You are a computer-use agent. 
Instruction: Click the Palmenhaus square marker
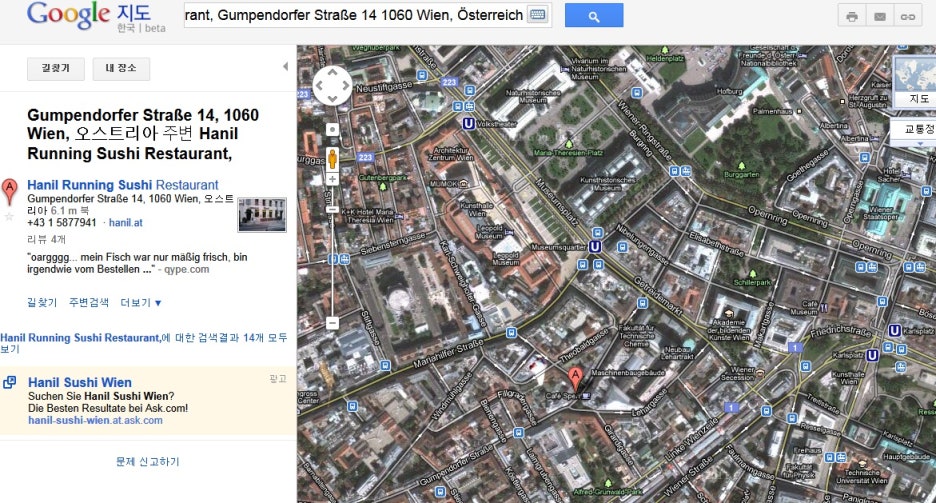pyautogui.click(x=800, y=111)
